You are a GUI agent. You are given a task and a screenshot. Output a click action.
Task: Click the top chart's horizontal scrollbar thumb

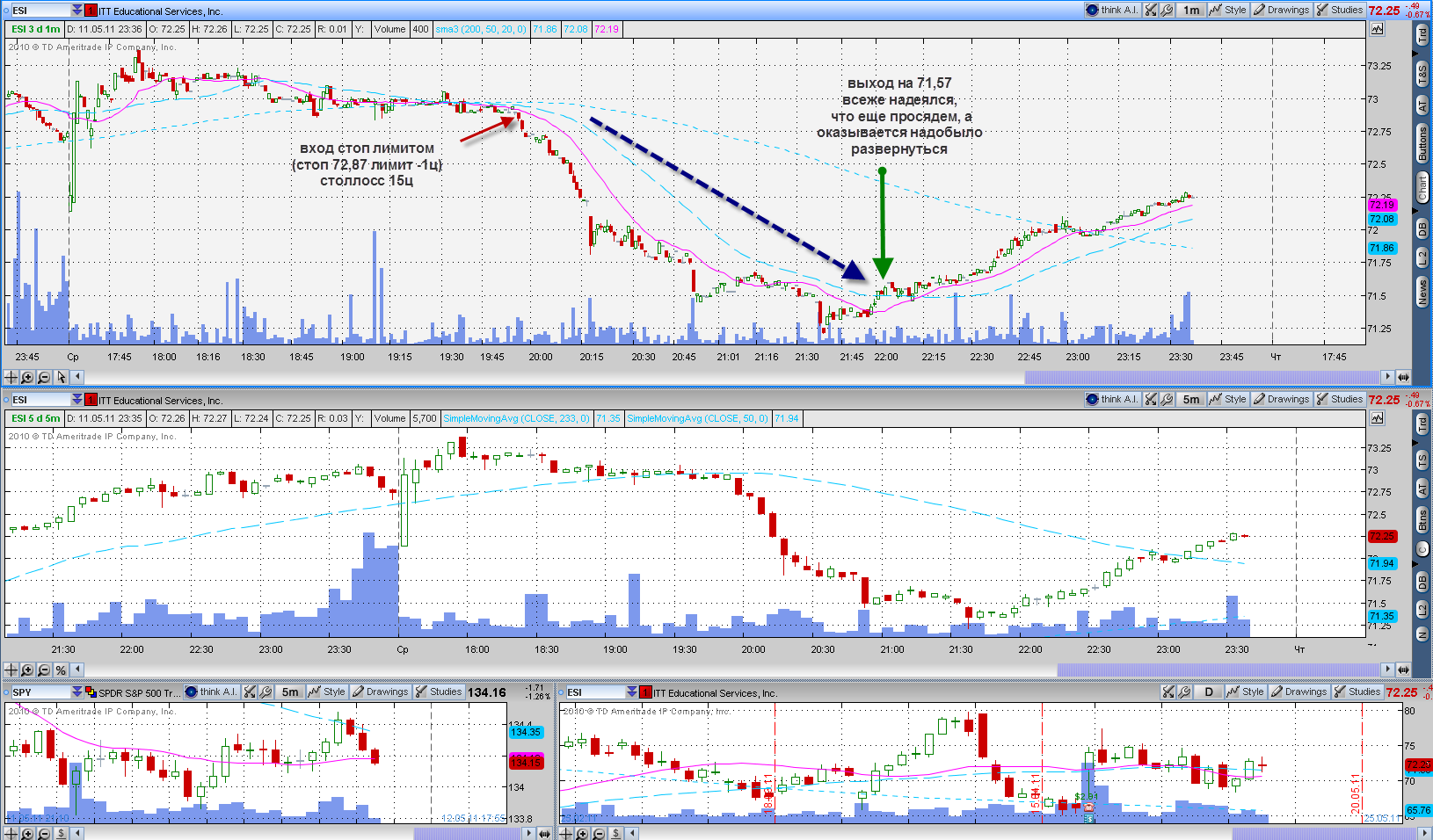tap(1204, 377)
